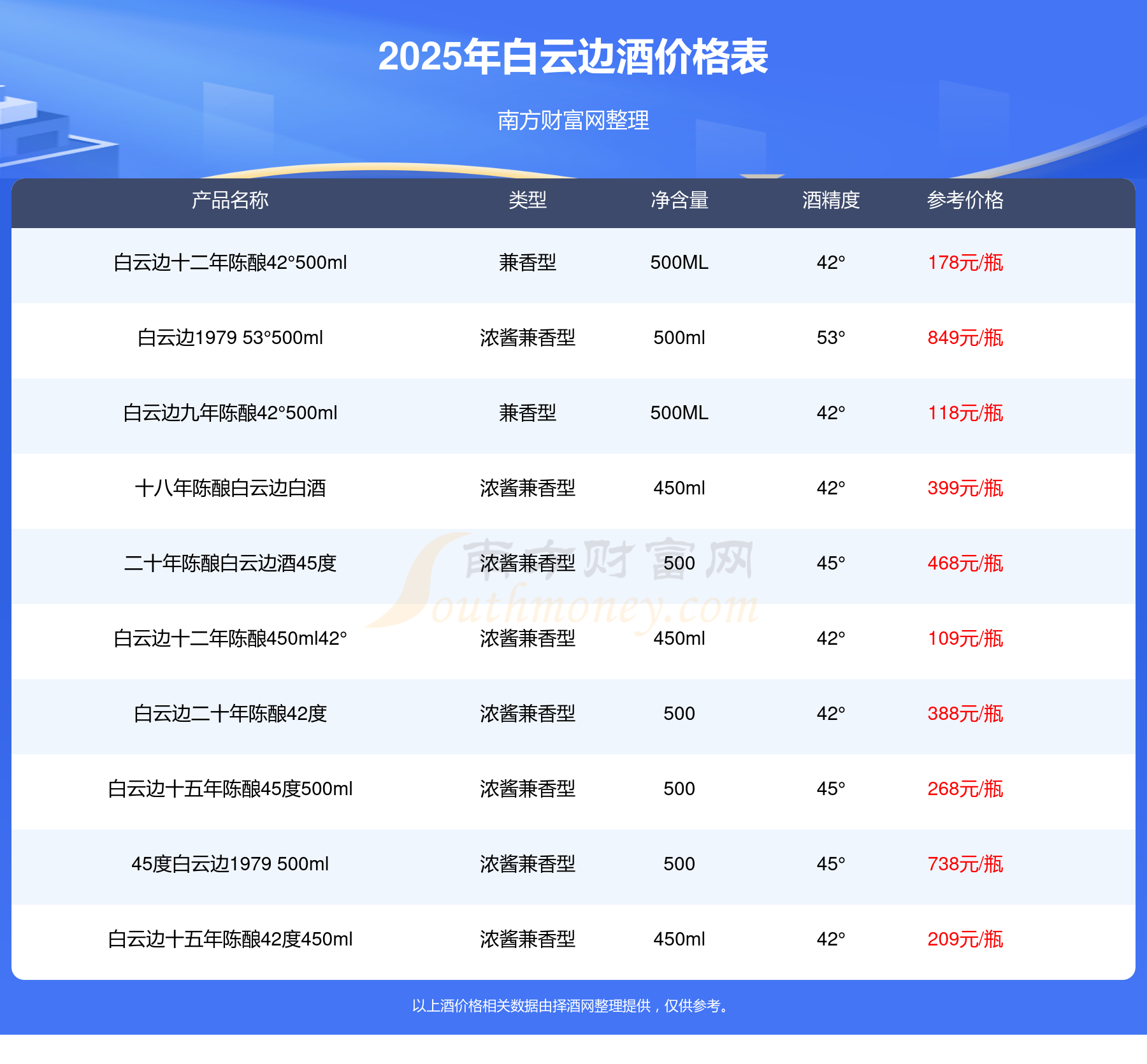This screenshot has height=1064, width=1147.
Task: Select product 白云边1979 53°500ml
Action: (x=230, y=338)
